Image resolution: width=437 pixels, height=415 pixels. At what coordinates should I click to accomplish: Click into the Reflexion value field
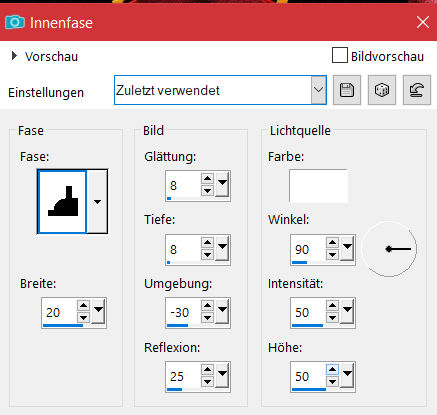183,376
